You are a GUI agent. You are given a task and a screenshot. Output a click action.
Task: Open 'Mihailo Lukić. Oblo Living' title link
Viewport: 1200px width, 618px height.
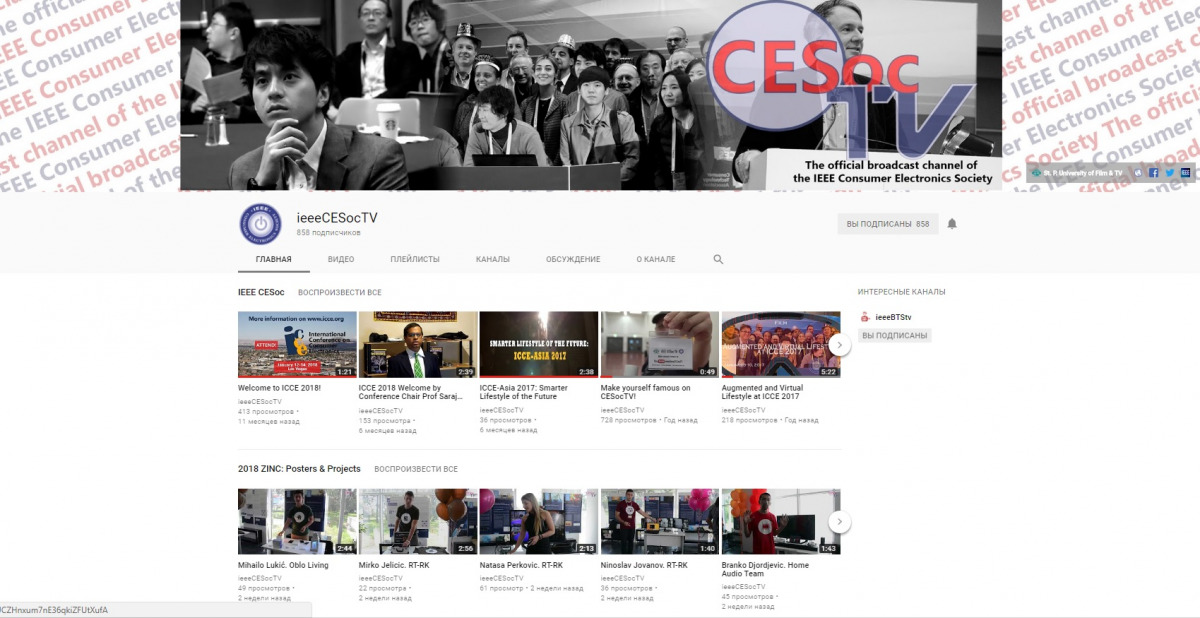coord(283,565)
